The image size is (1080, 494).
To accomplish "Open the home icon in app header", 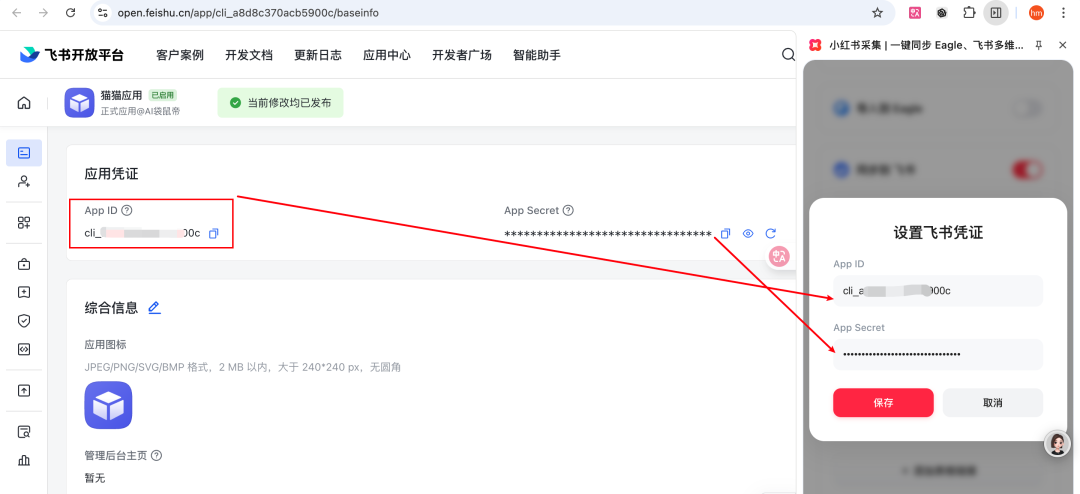I will click(x=24, y=103).
